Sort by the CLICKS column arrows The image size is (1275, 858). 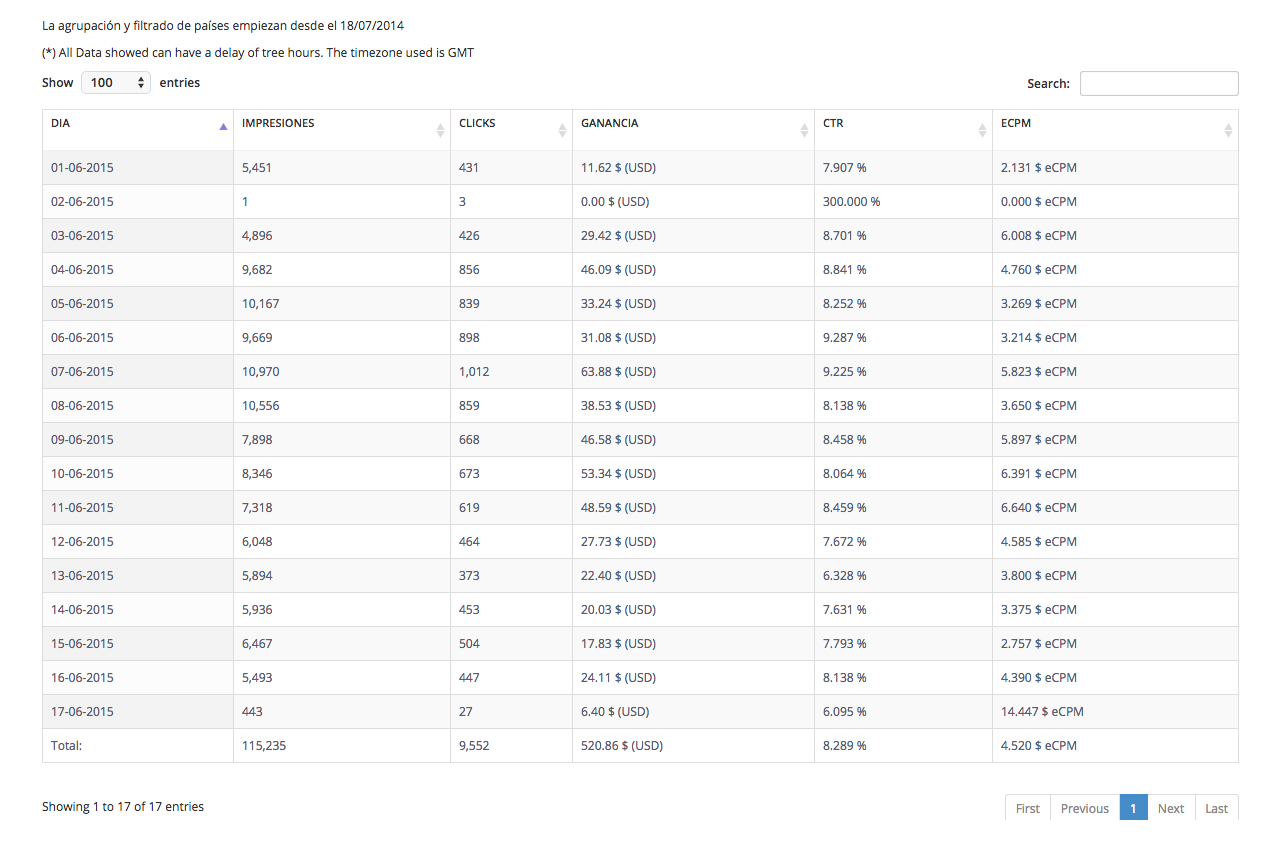[x=562, y=130]
